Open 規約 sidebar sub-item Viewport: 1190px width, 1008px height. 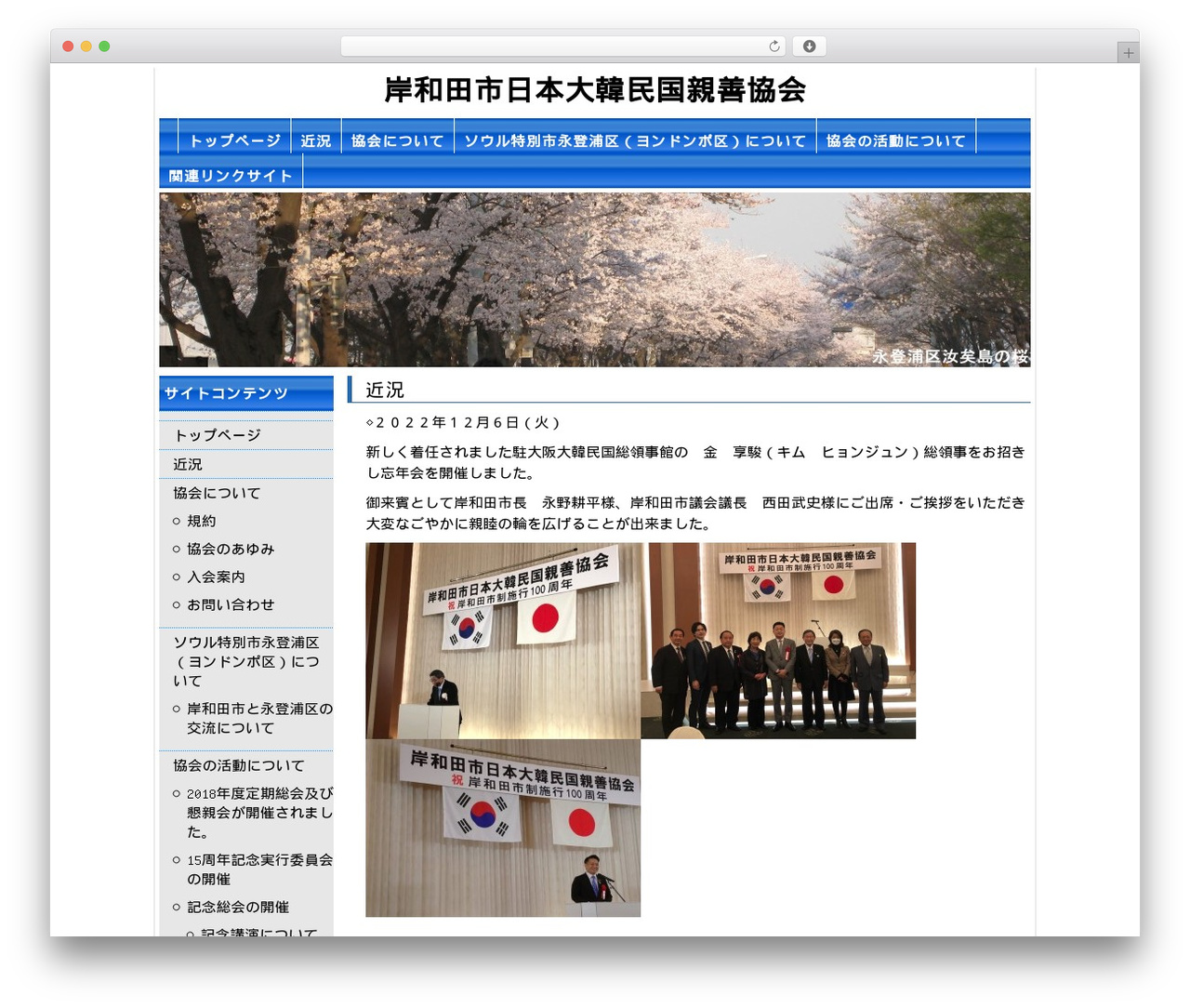click(202, 521)
